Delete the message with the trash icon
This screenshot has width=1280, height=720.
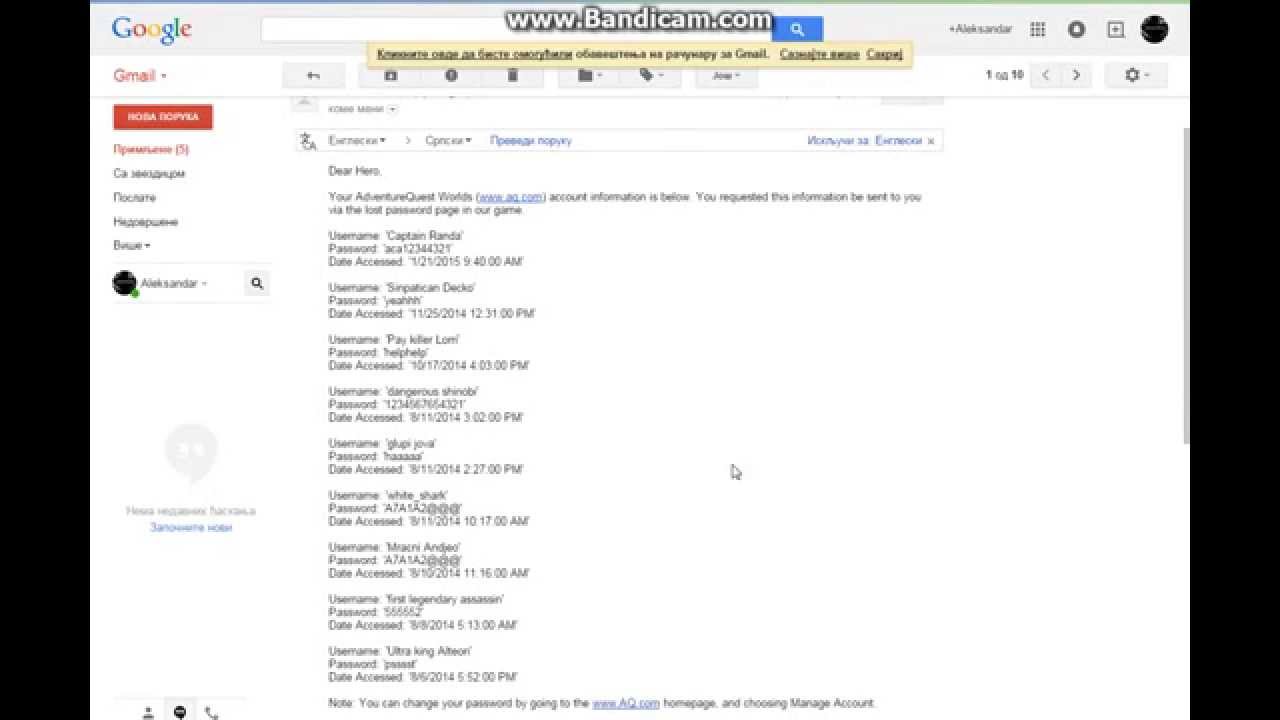pos(513,75)
